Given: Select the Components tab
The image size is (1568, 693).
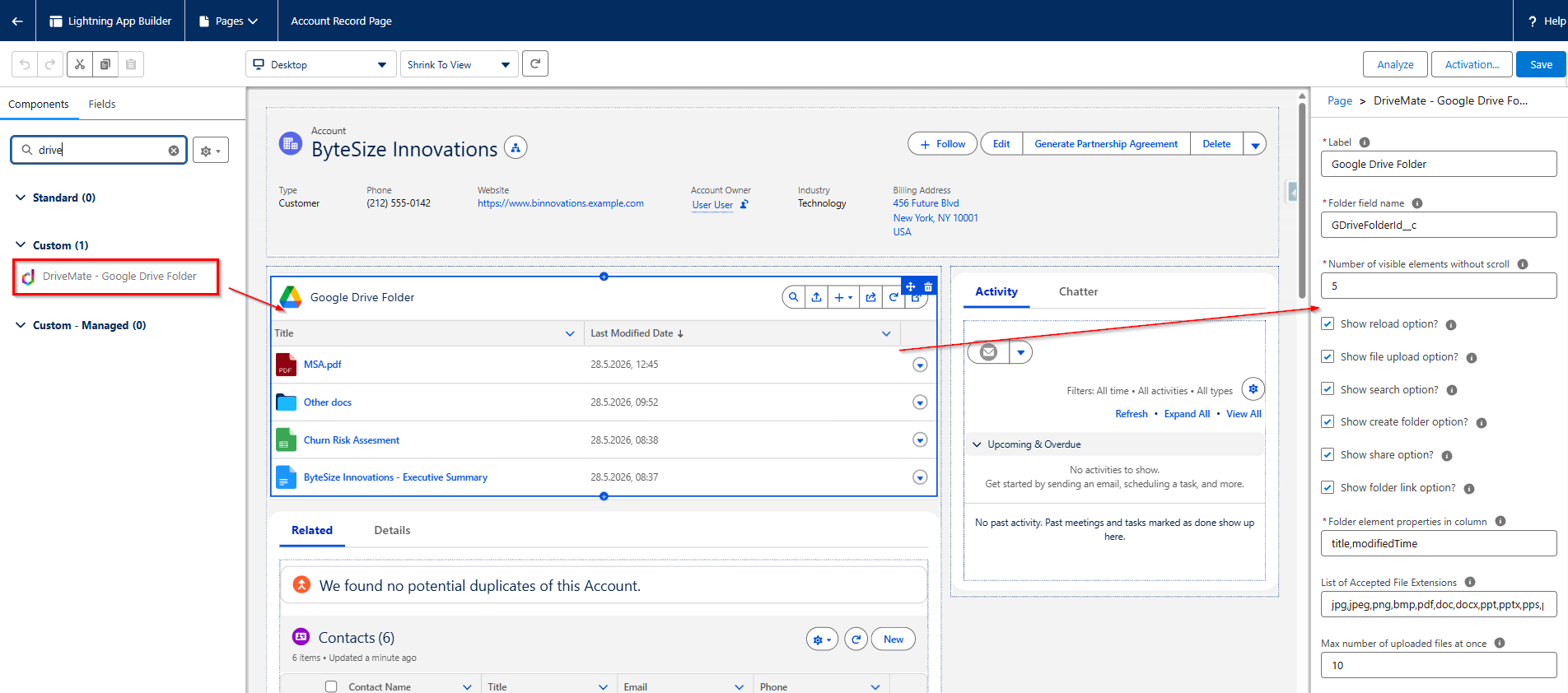Looking at the screenshot, I should (38, 104).
